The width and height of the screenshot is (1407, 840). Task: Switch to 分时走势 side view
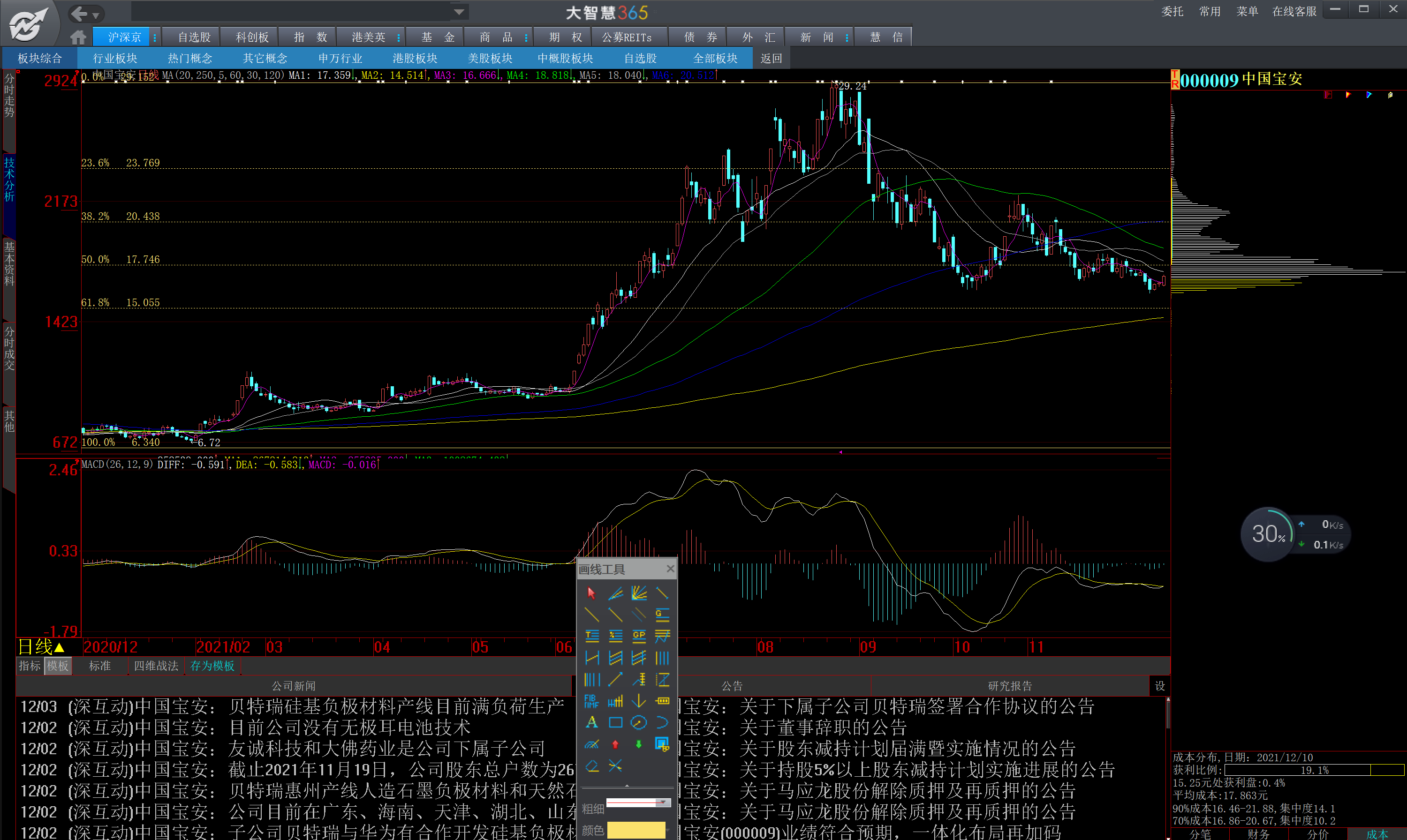[x=9, y=95]
